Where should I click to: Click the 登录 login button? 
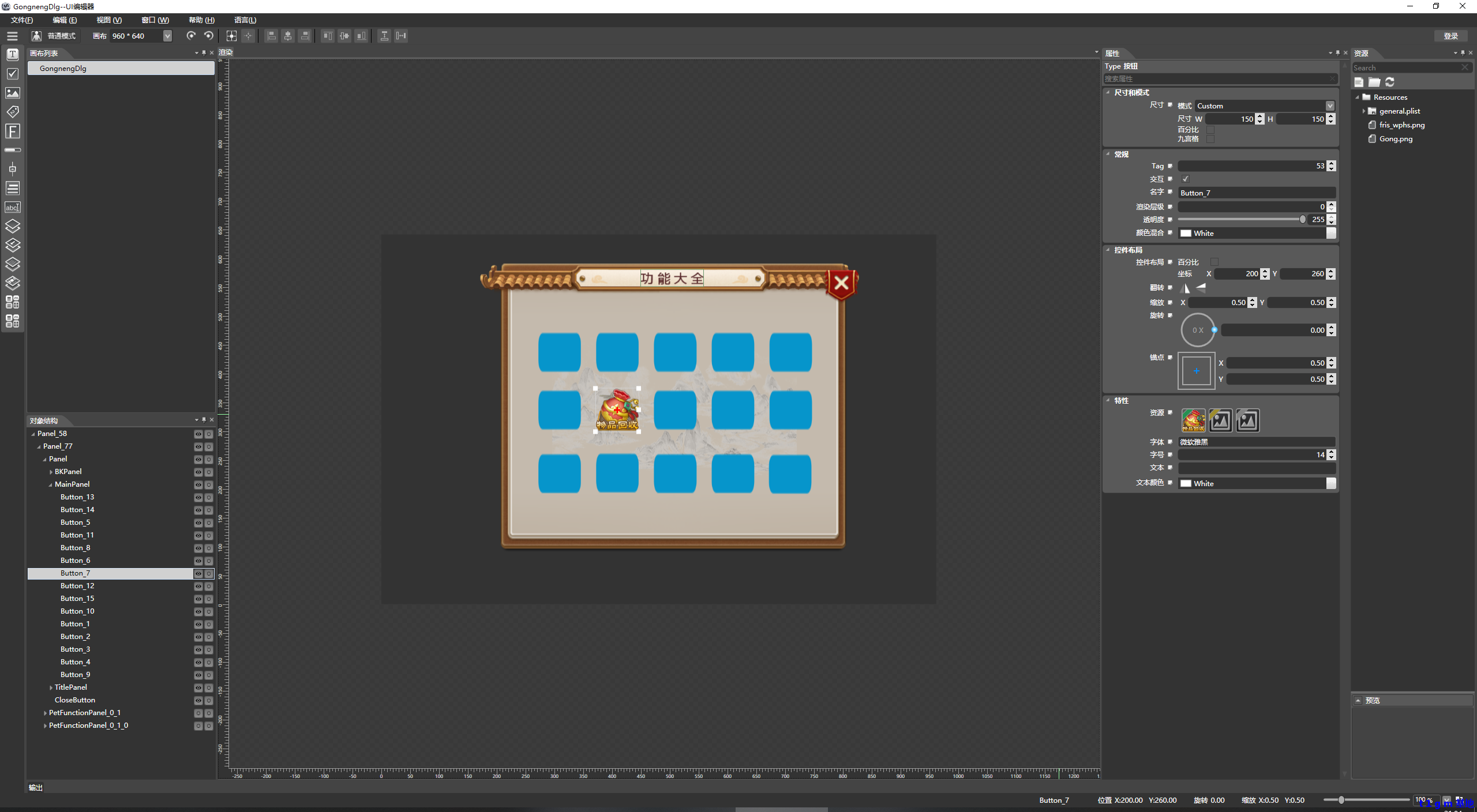point(1450,36)
